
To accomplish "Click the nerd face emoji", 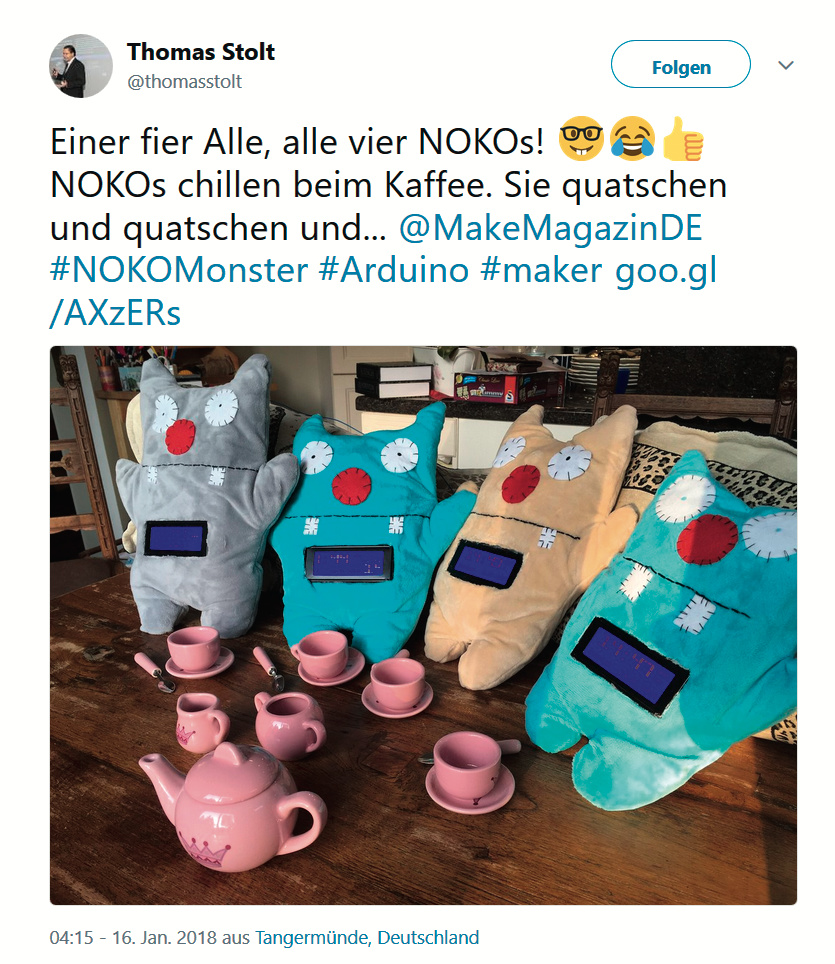I will coord(581,139).
